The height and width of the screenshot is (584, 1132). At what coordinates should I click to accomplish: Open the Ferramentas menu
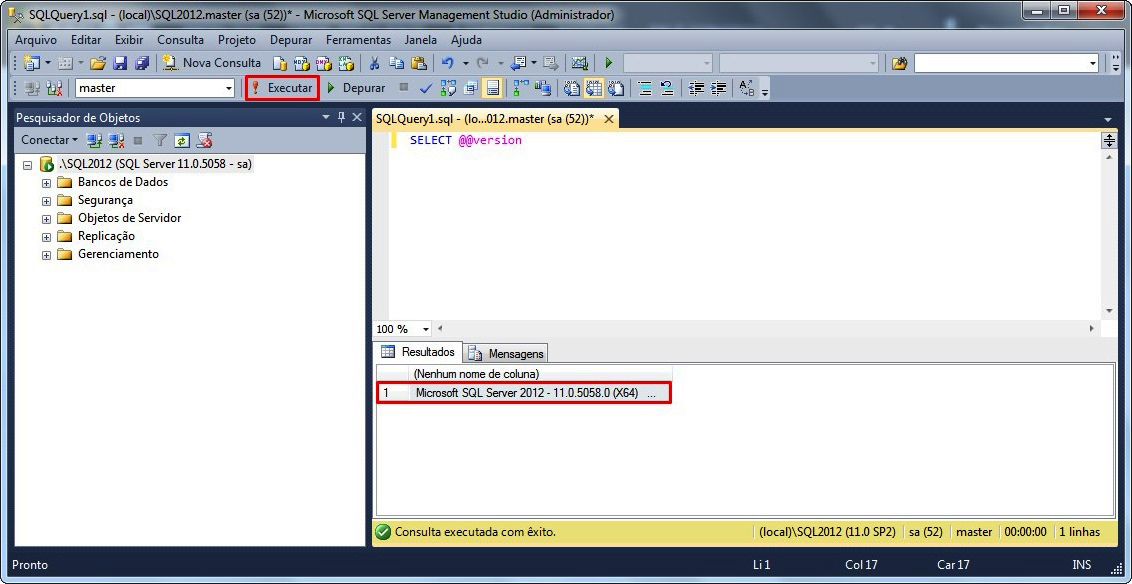tap(358, 40)
